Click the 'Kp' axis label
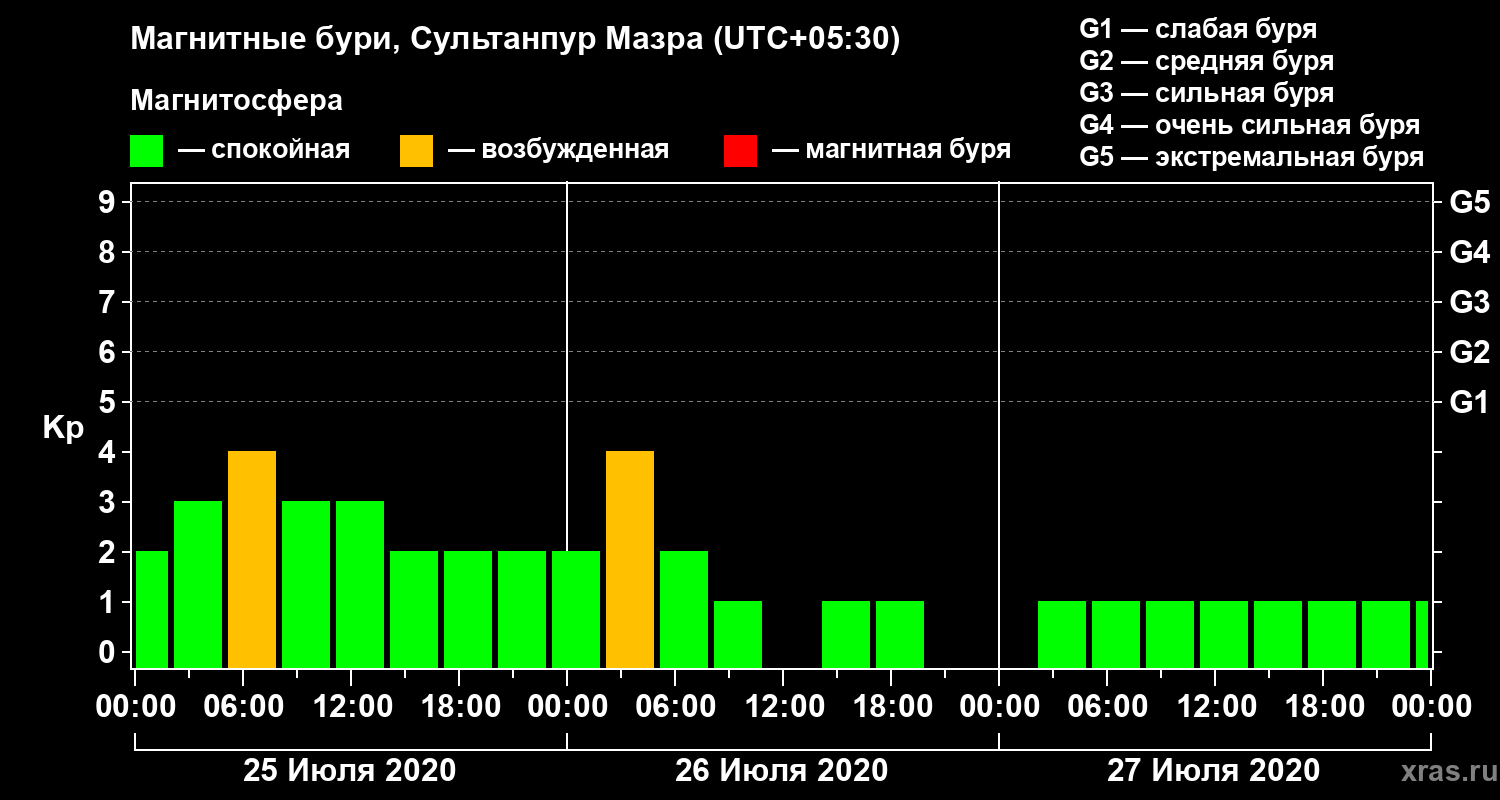Viewport: 1500px width, 800px height. point(63,428)
